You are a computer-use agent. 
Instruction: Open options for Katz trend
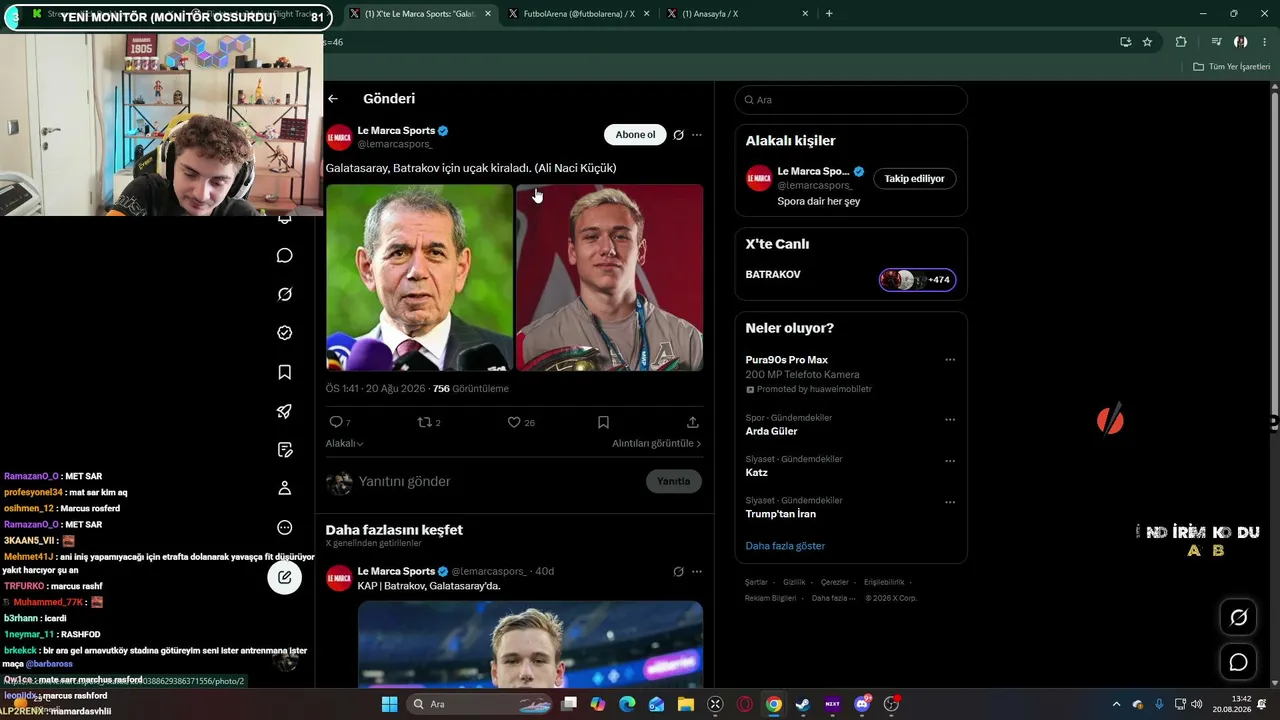[950, 461]
